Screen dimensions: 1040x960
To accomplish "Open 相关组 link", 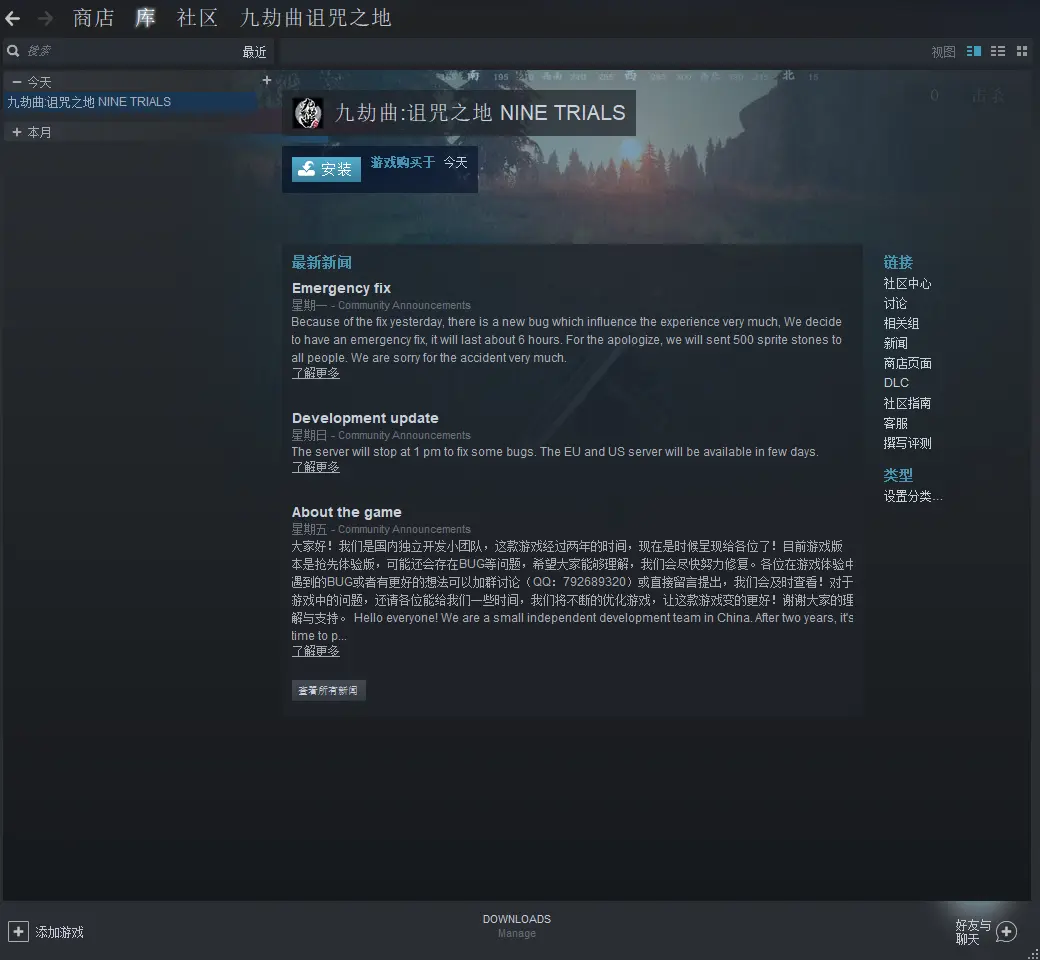I will point(901,324).
